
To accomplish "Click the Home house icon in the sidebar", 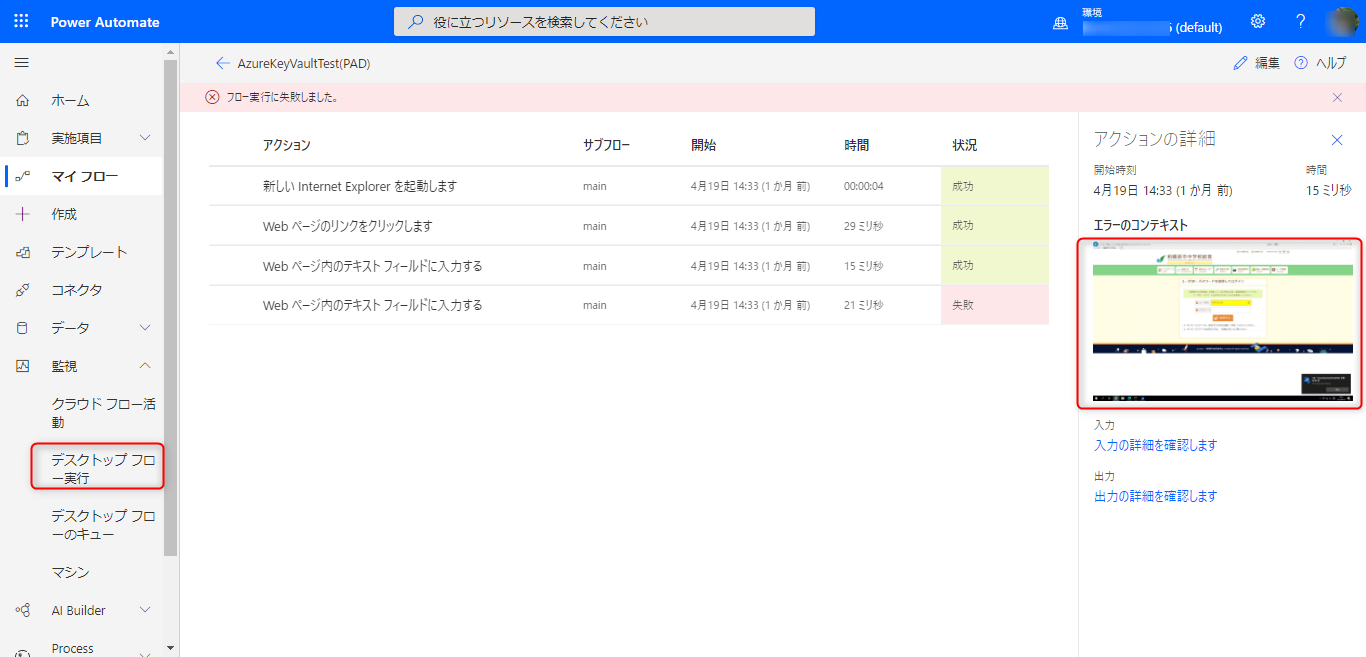I will click(22, 100).
